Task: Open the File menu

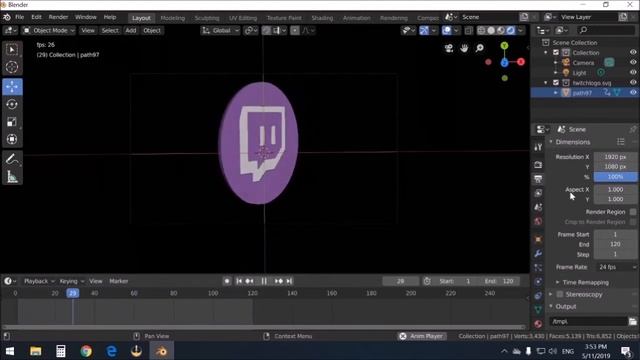Action: tap(20, 17)
